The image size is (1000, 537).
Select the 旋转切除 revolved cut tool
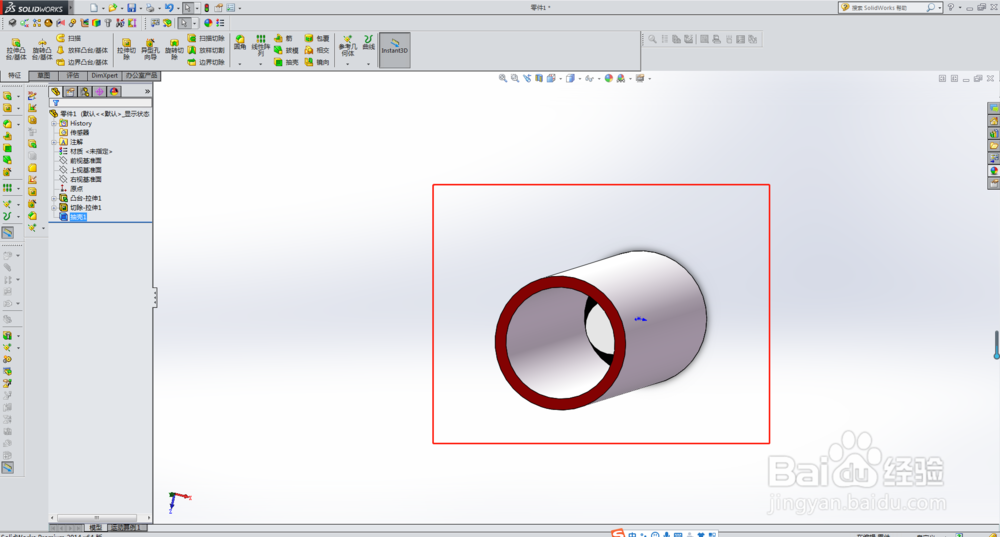tap(174, 49)
